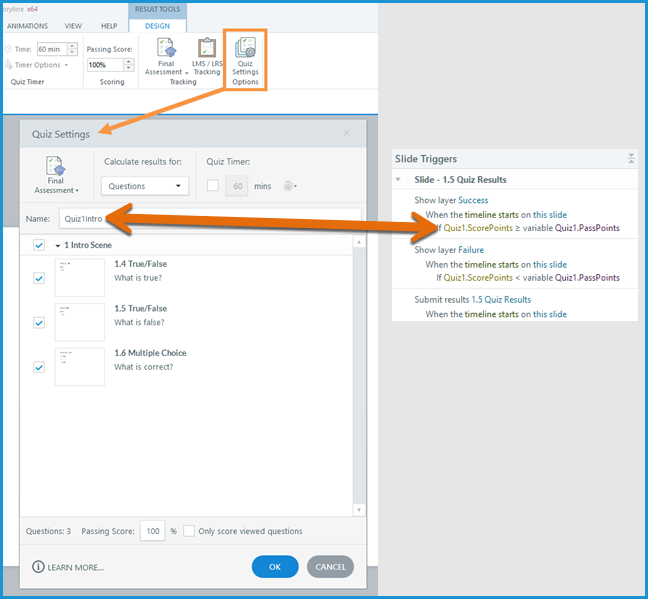
Task: Click the Success layer link
Action: coord(473,200)
